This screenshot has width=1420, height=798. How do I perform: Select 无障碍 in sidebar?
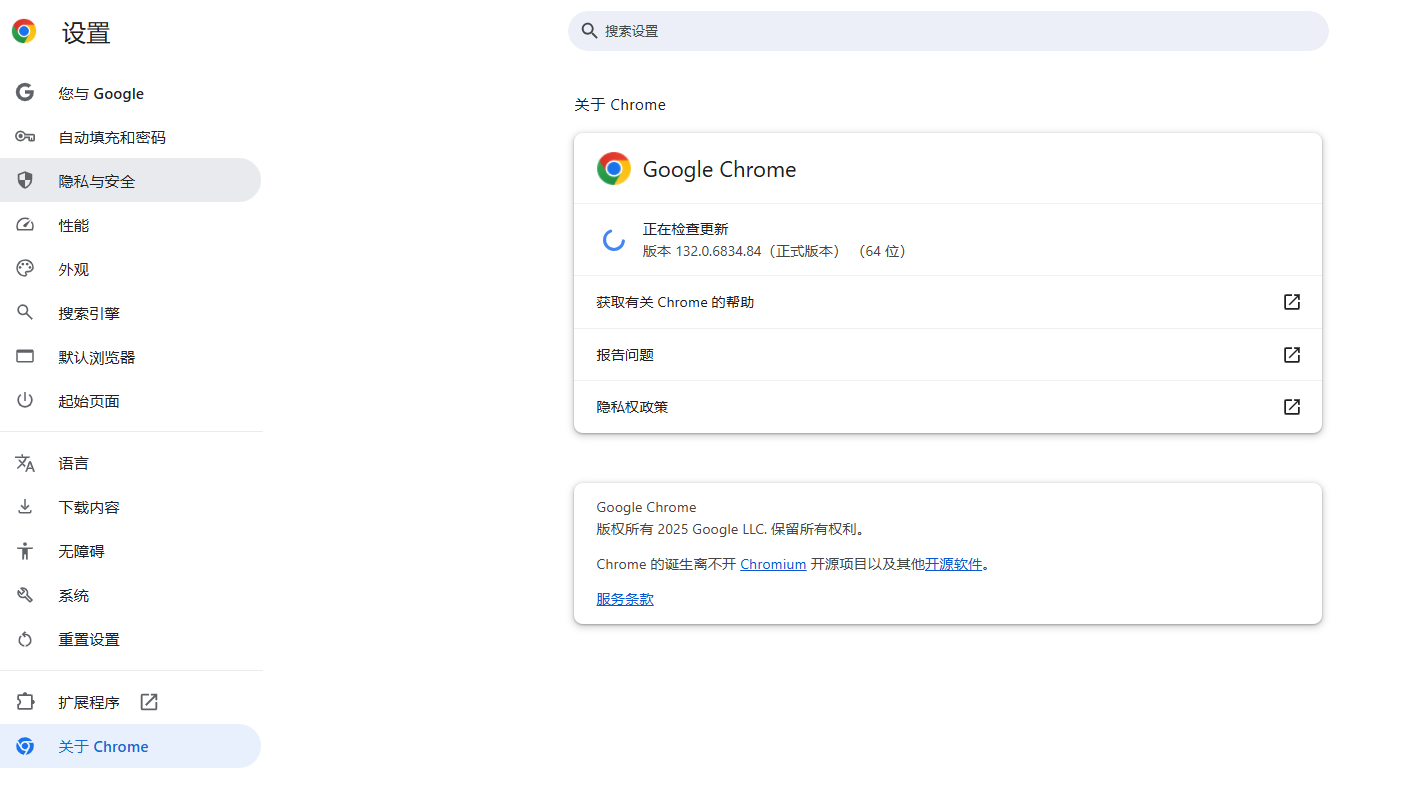[x=130, y=551]
